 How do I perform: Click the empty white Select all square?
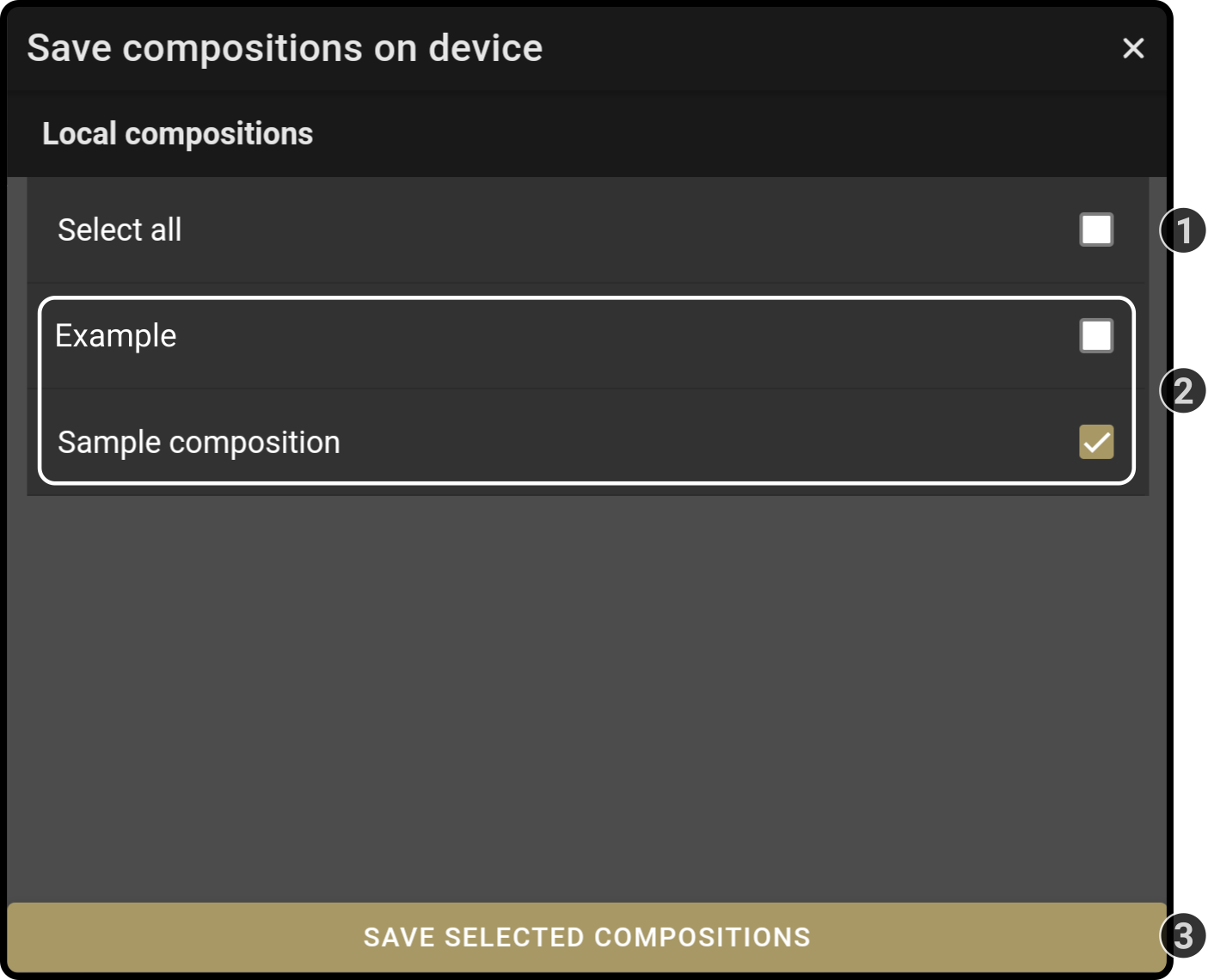1096,230
